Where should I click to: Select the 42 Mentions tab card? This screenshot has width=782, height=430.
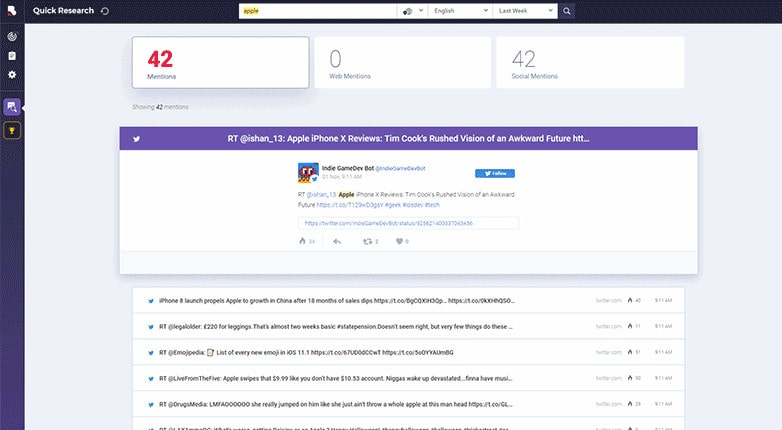(220, 62)
